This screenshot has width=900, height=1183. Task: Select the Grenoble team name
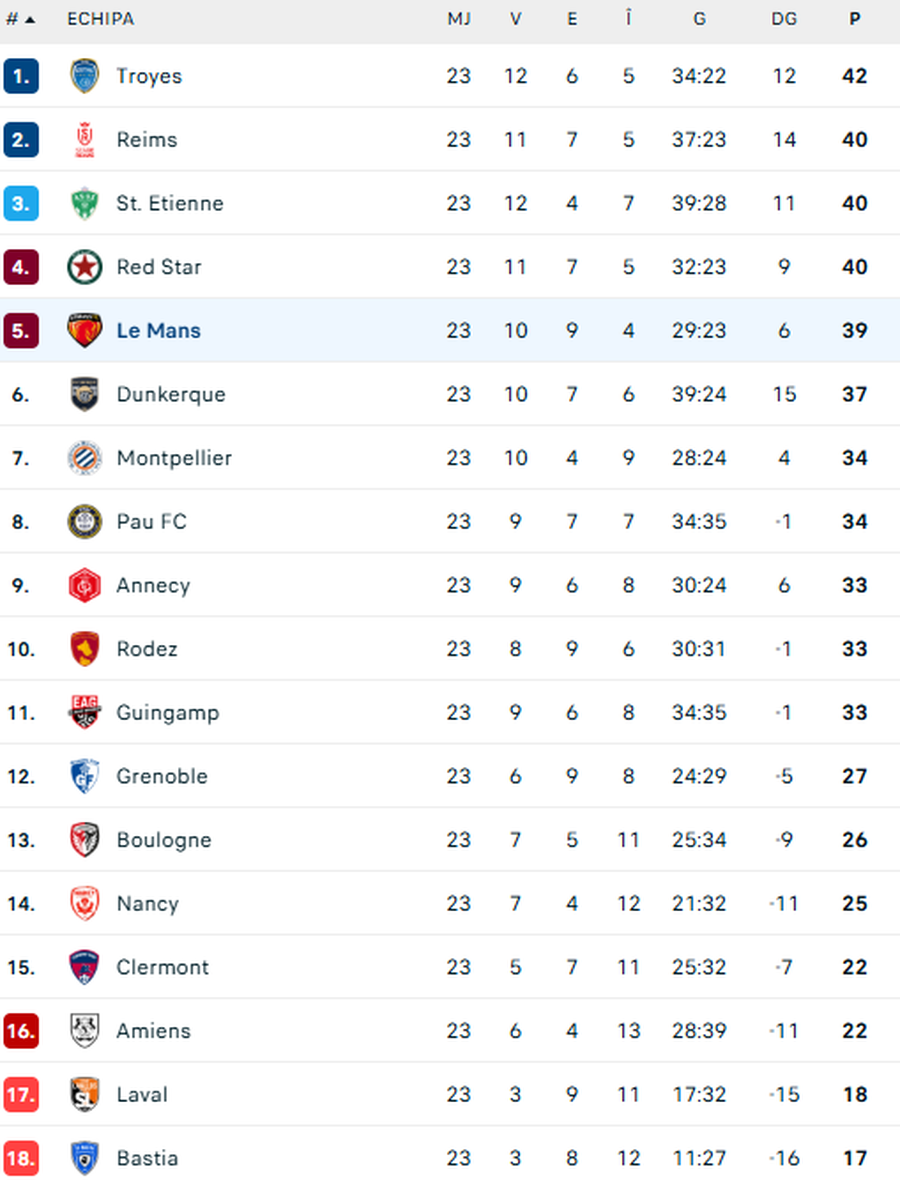click(162, 776)
